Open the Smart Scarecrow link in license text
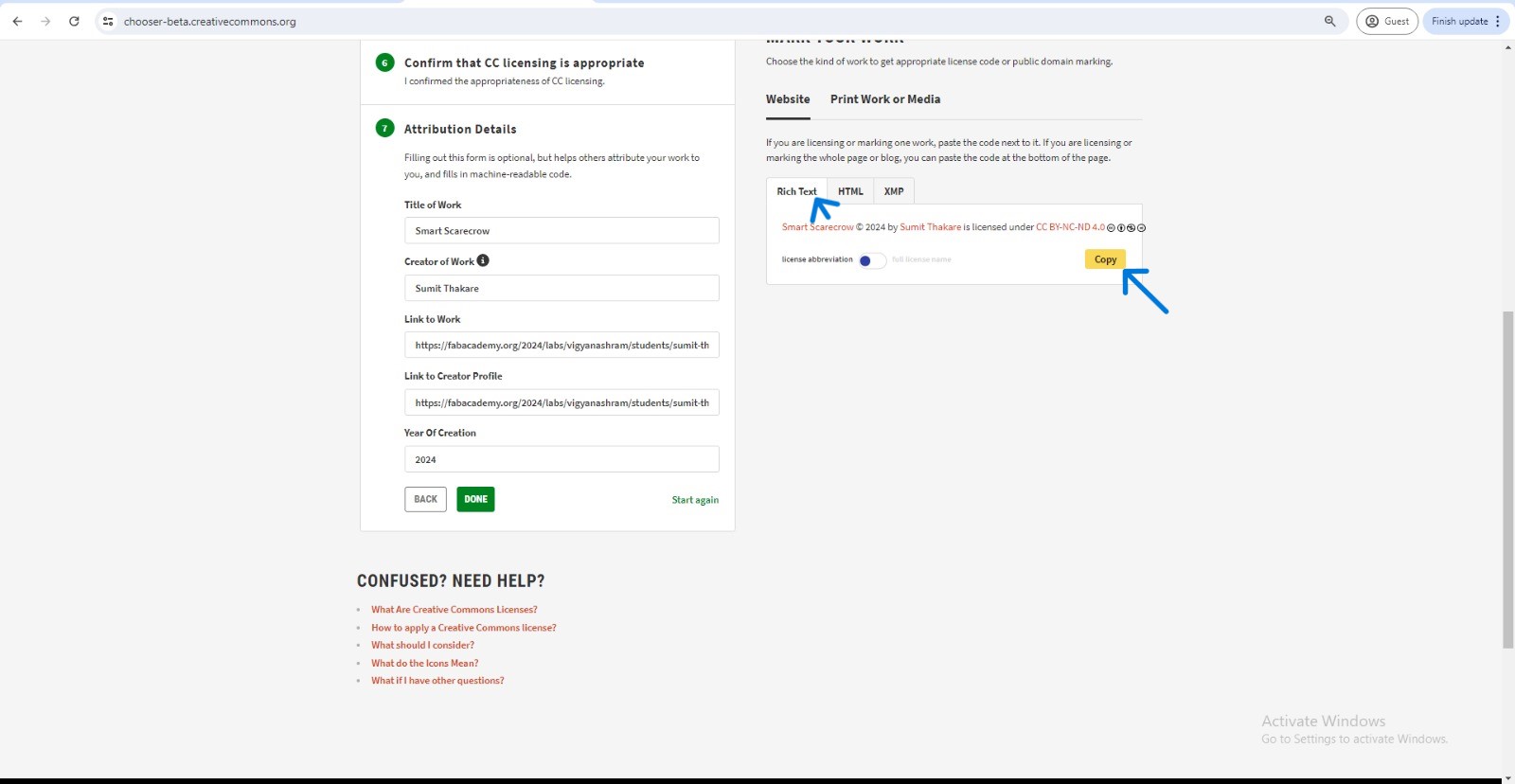 tap(817, 227)
